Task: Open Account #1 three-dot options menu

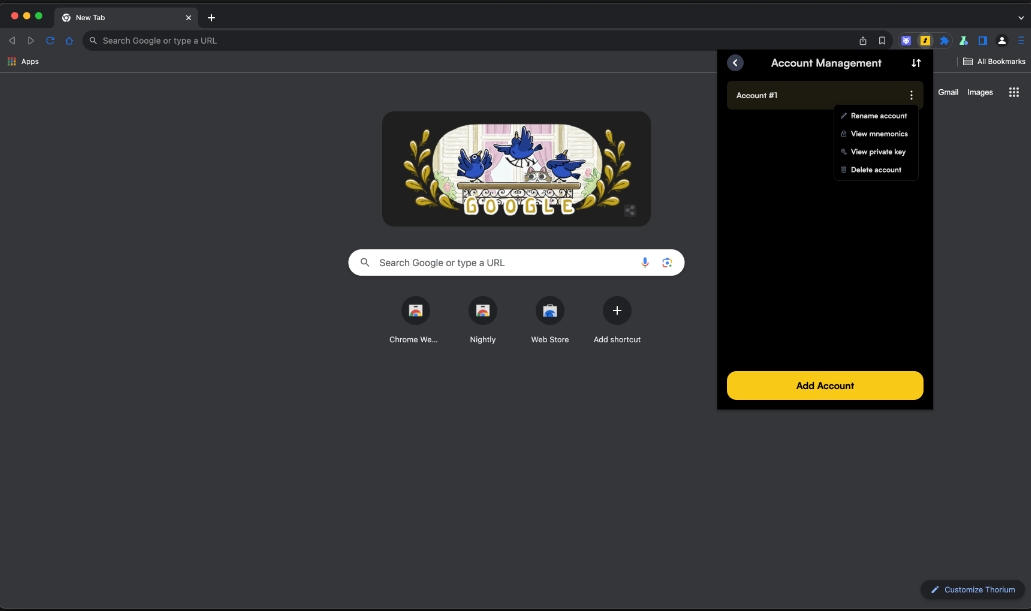Action: coord(911,95)
